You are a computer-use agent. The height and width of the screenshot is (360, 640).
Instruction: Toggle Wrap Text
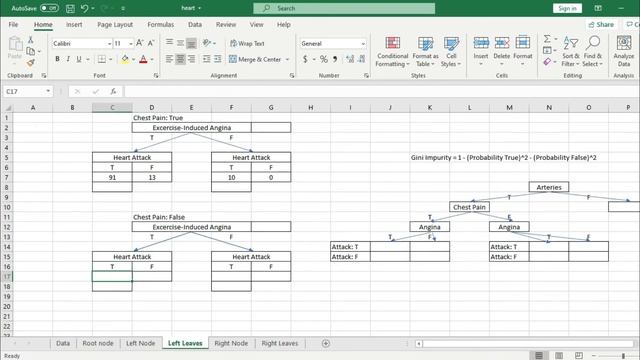247,43
